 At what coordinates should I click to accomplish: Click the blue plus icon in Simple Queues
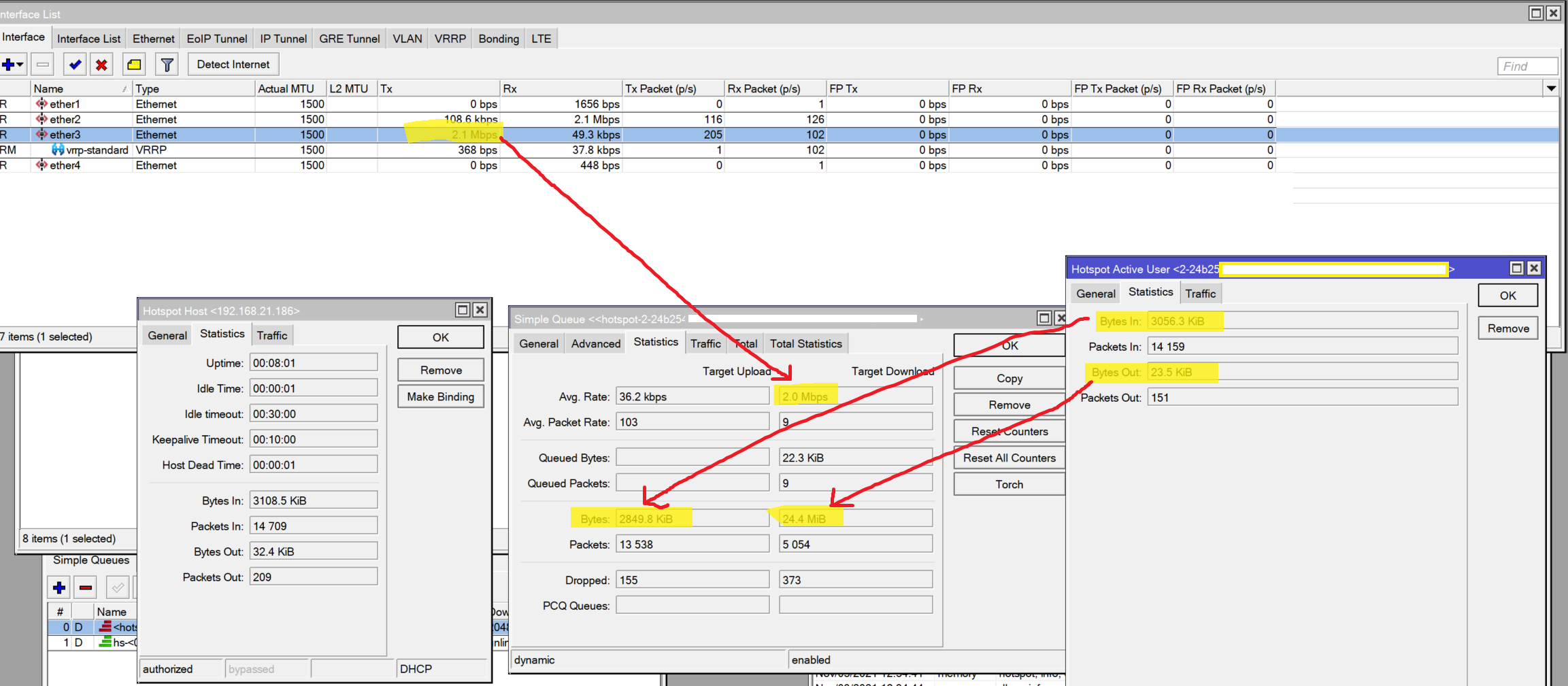[x=59, y=587]
